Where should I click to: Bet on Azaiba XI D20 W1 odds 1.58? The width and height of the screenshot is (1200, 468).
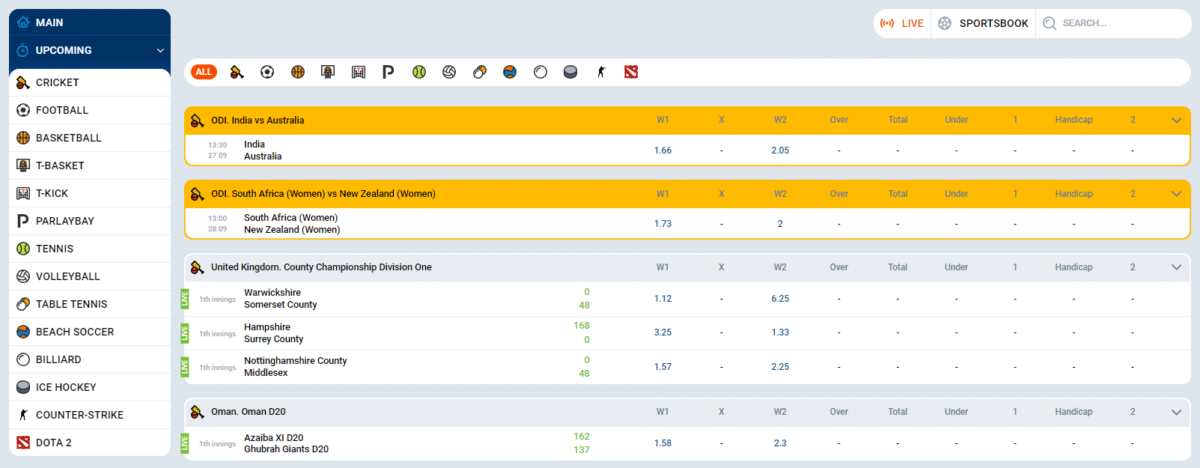point(663,443)
